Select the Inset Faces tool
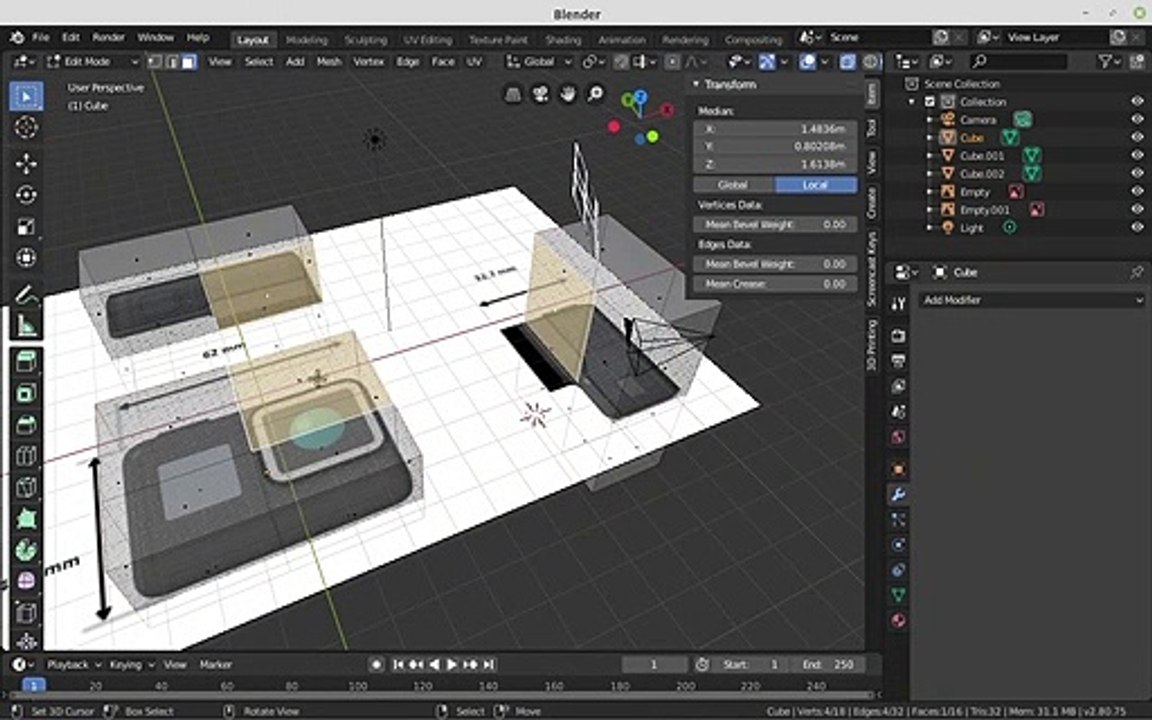Viewport: 1152px width, 720px height. click(x=26, y=393)
